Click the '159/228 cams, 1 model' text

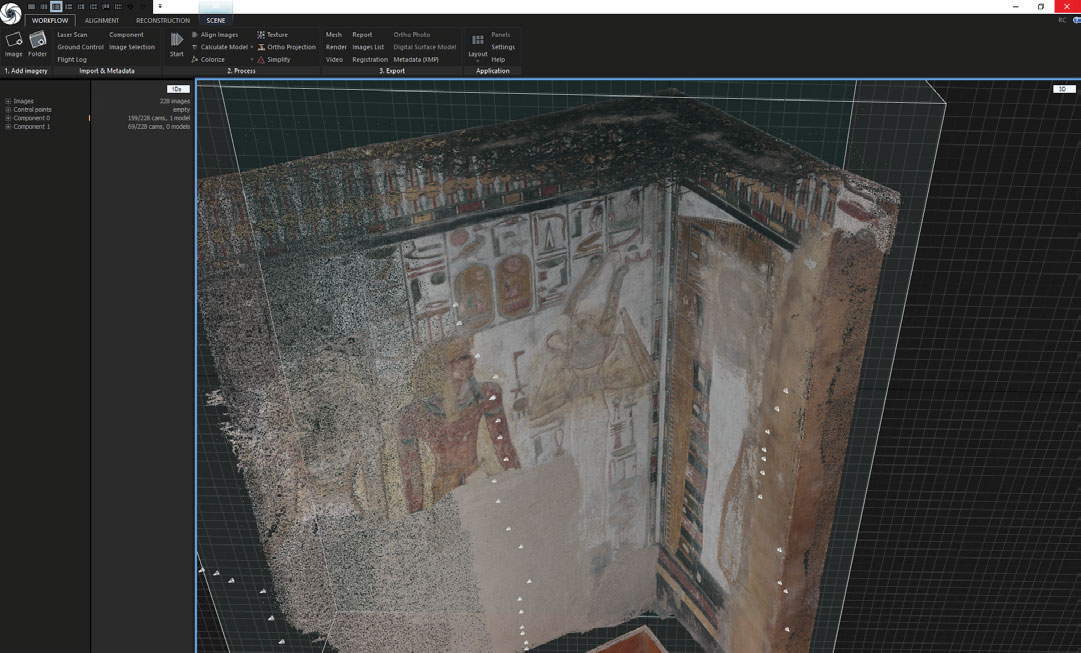pyautogui.click(x=159, y=118)
